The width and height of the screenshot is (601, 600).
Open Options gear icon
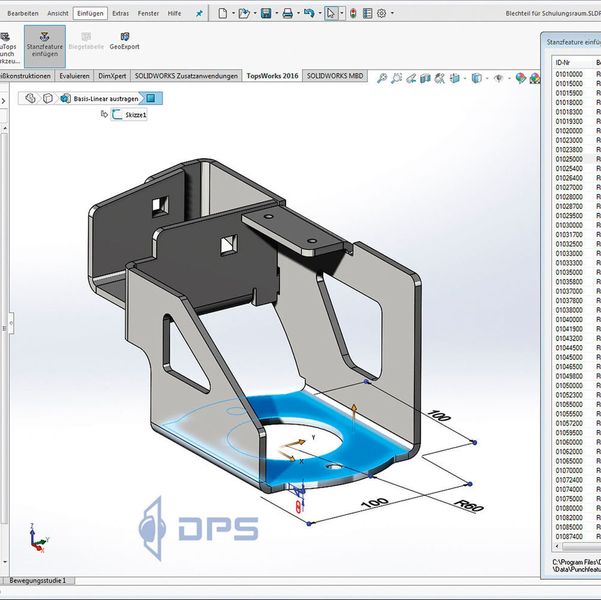[381, 13]
